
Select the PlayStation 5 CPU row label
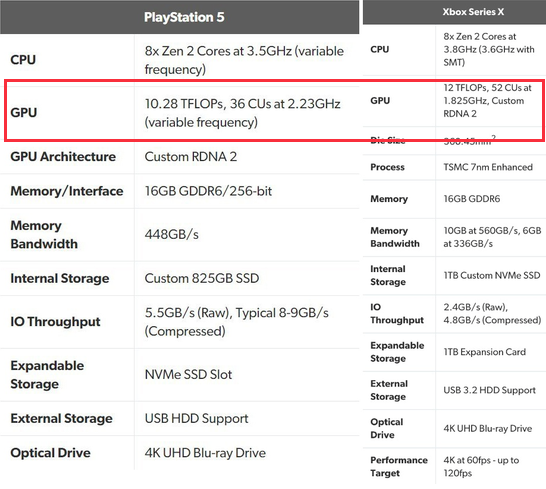pyautogui.click(x=23, y=60)
